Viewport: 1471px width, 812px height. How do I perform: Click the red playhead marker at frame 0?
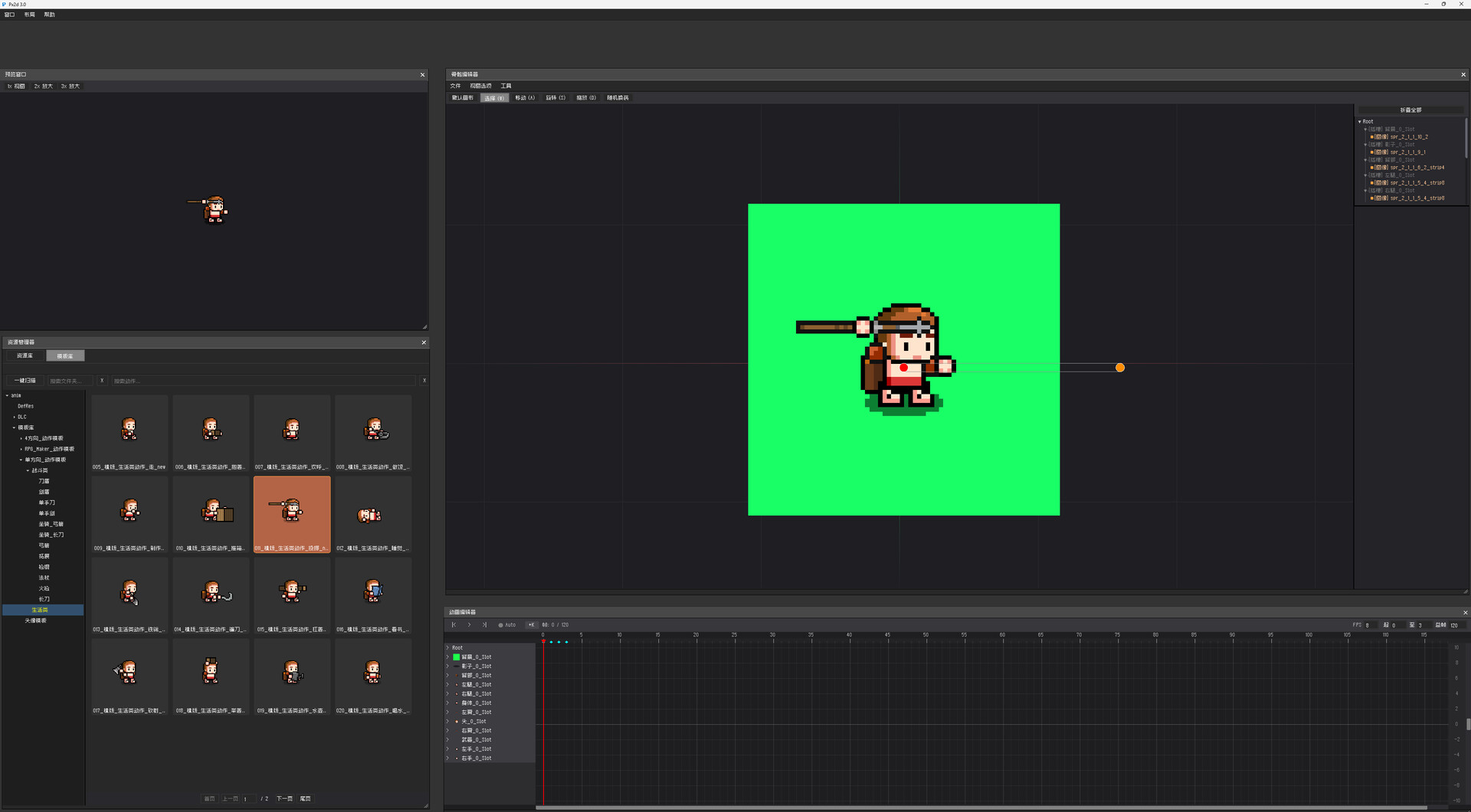click(543, 641)
